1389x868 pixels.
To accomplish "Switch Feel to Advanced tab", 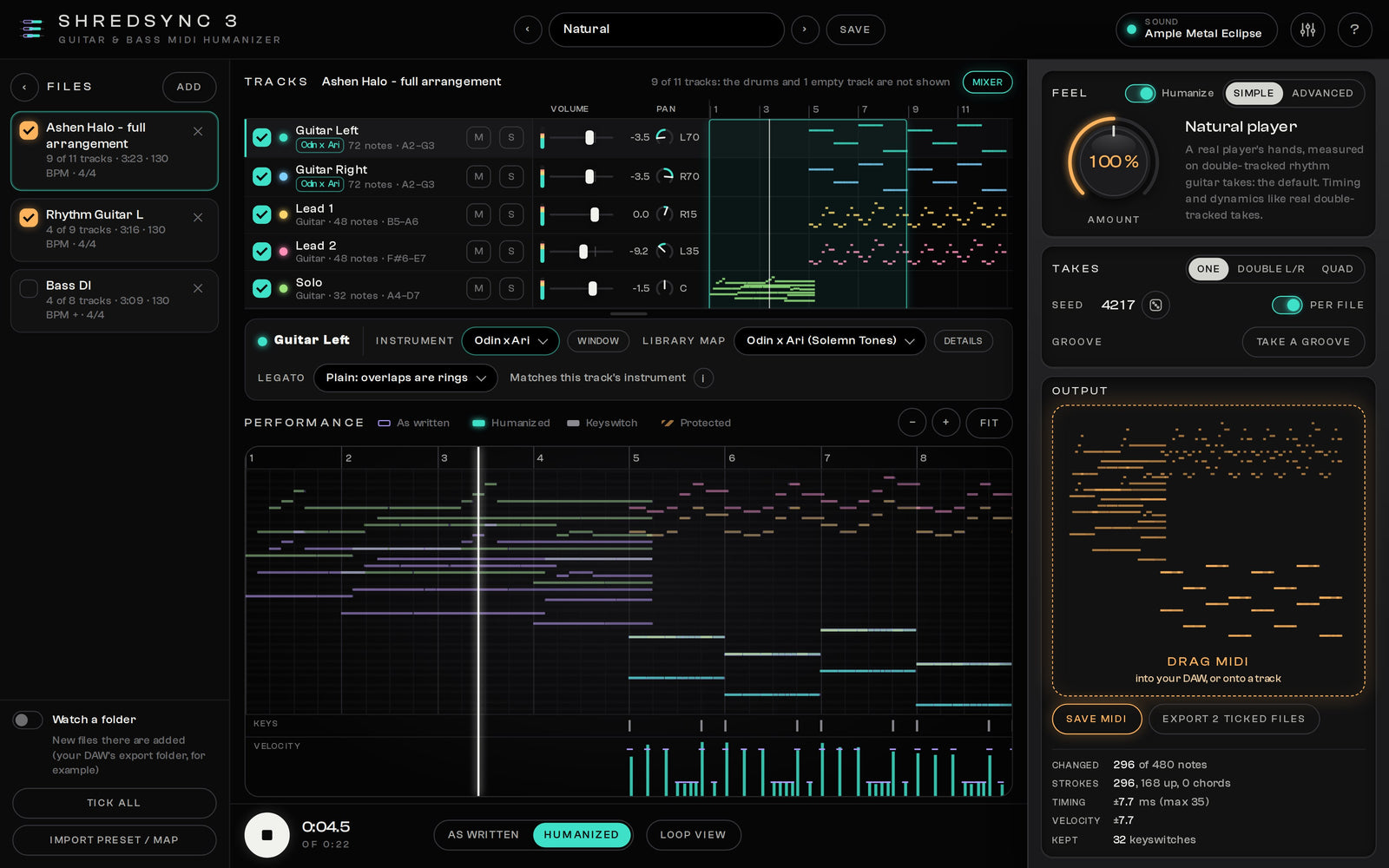I will (1322, 93).
